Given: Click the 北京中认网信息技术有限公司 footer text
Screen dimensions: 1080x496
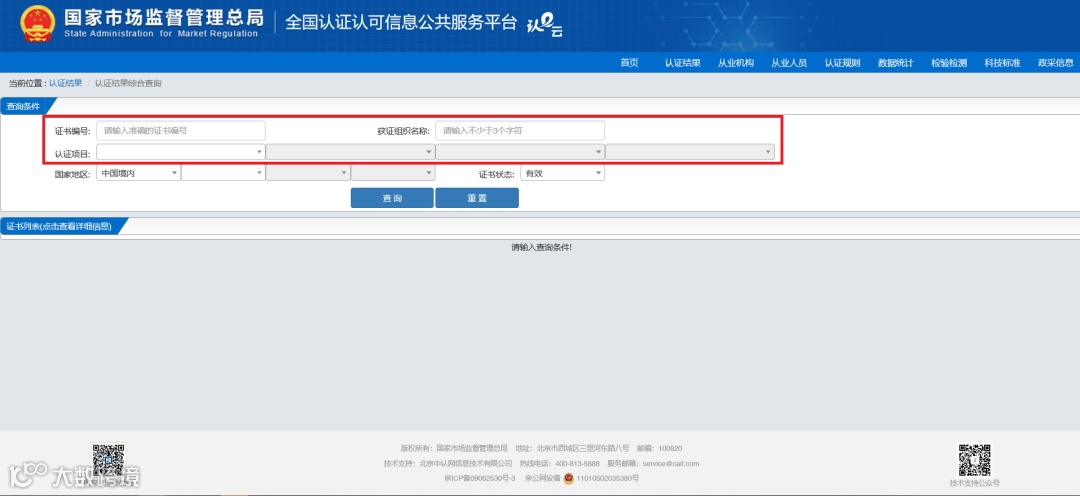Looking at the screenshot, I should tap(466, 463).
